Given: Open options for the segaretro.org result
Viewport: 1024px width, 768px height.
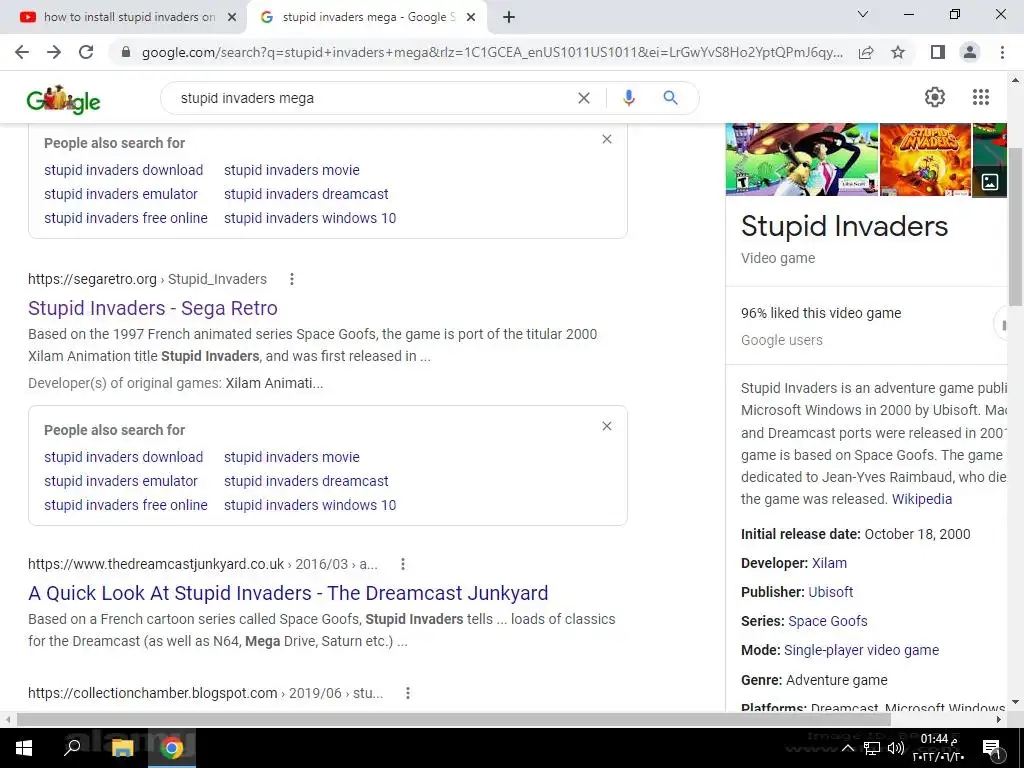Looking at the screenshot, I should click(x=292, y=279).
